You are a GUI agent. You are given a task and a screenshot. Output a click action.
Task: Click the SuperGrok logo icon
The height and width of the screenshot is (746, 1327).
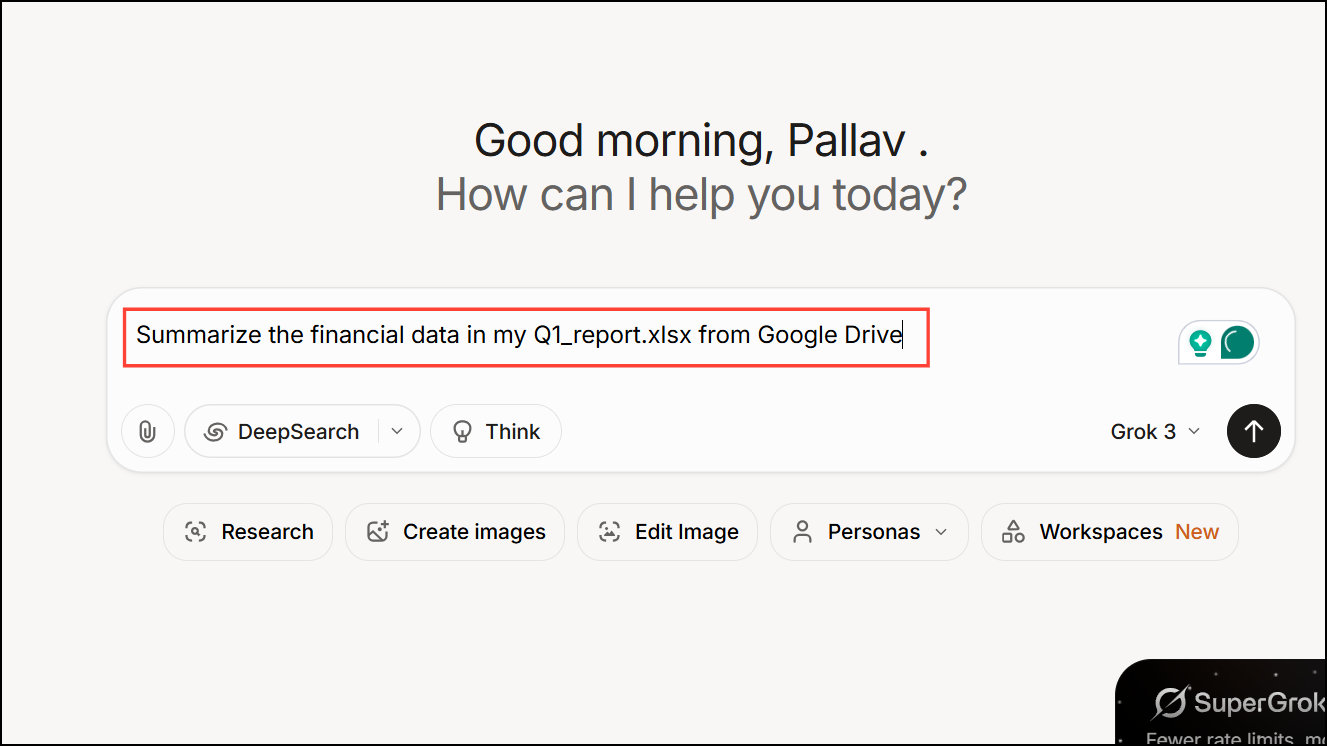click(x=1170, y=703)
